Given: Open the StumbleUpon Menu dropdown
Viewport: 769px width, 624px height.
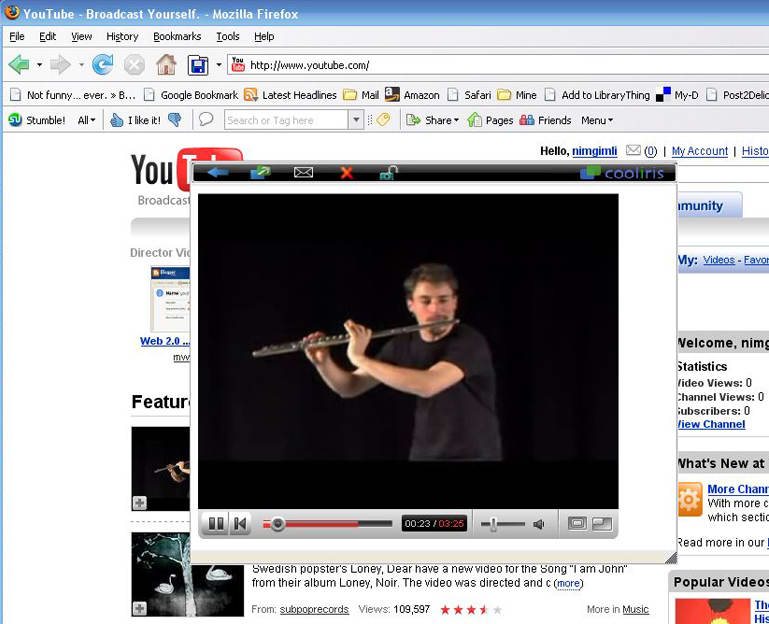Looking at the screenshot, I should click(597, 120).
